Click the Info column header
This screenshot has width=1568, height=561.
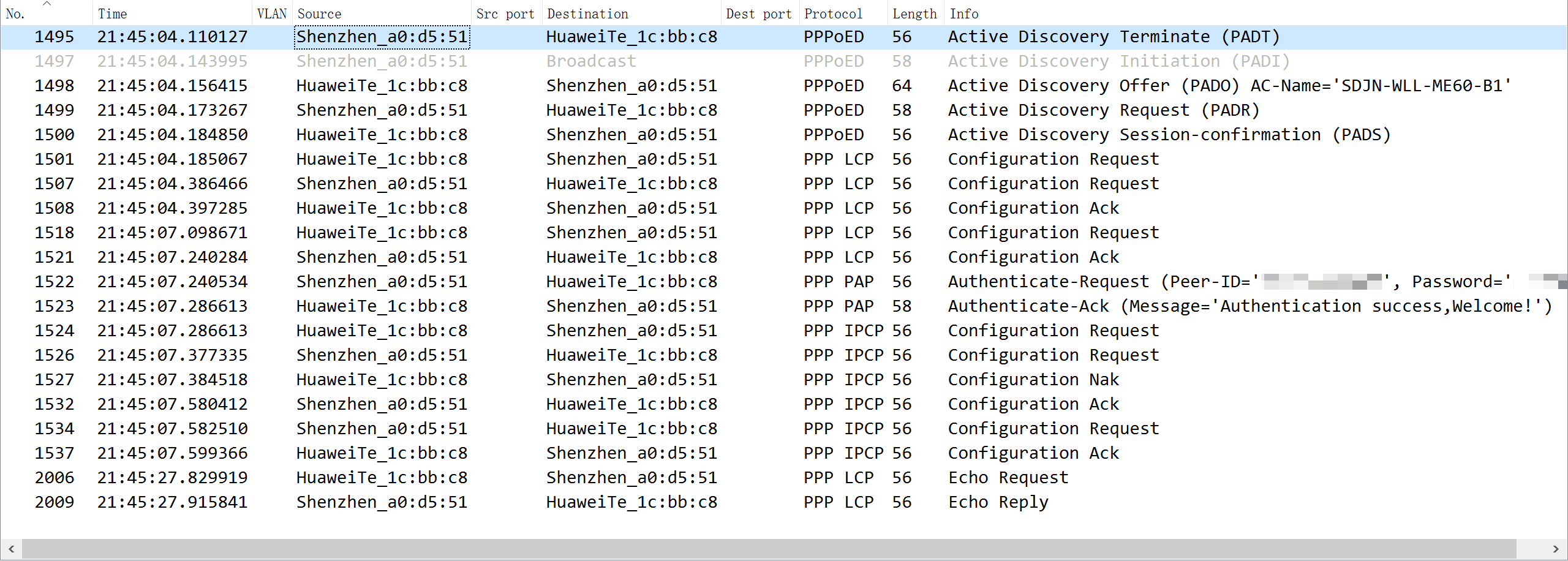point(964,13)
